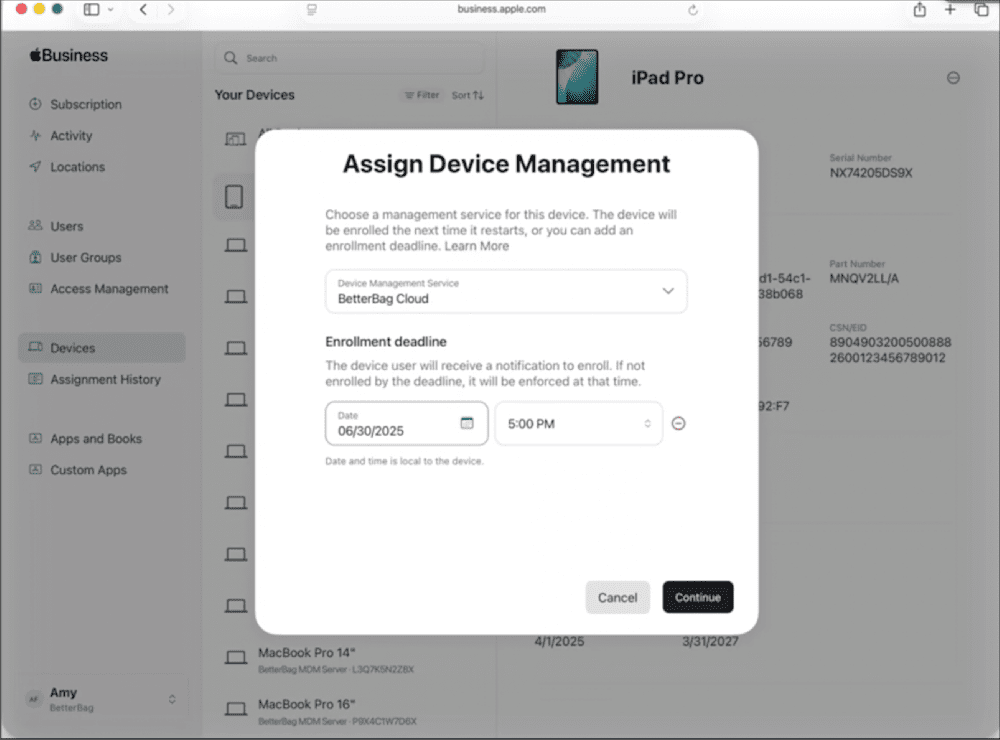The width and height of the screenshot is (1000, 740).
Task: Go back in Safari
Action: click(143, 10)
